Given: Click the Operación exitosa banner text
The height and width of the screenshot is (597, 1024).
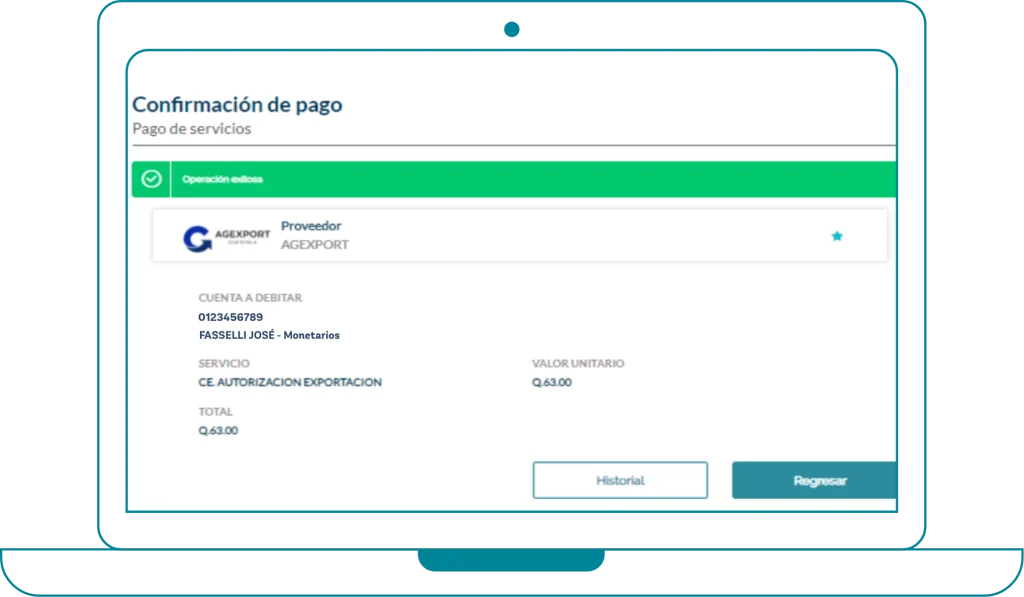Looking at the screenshot, I should pyautogui.click(x=222, y=180).
